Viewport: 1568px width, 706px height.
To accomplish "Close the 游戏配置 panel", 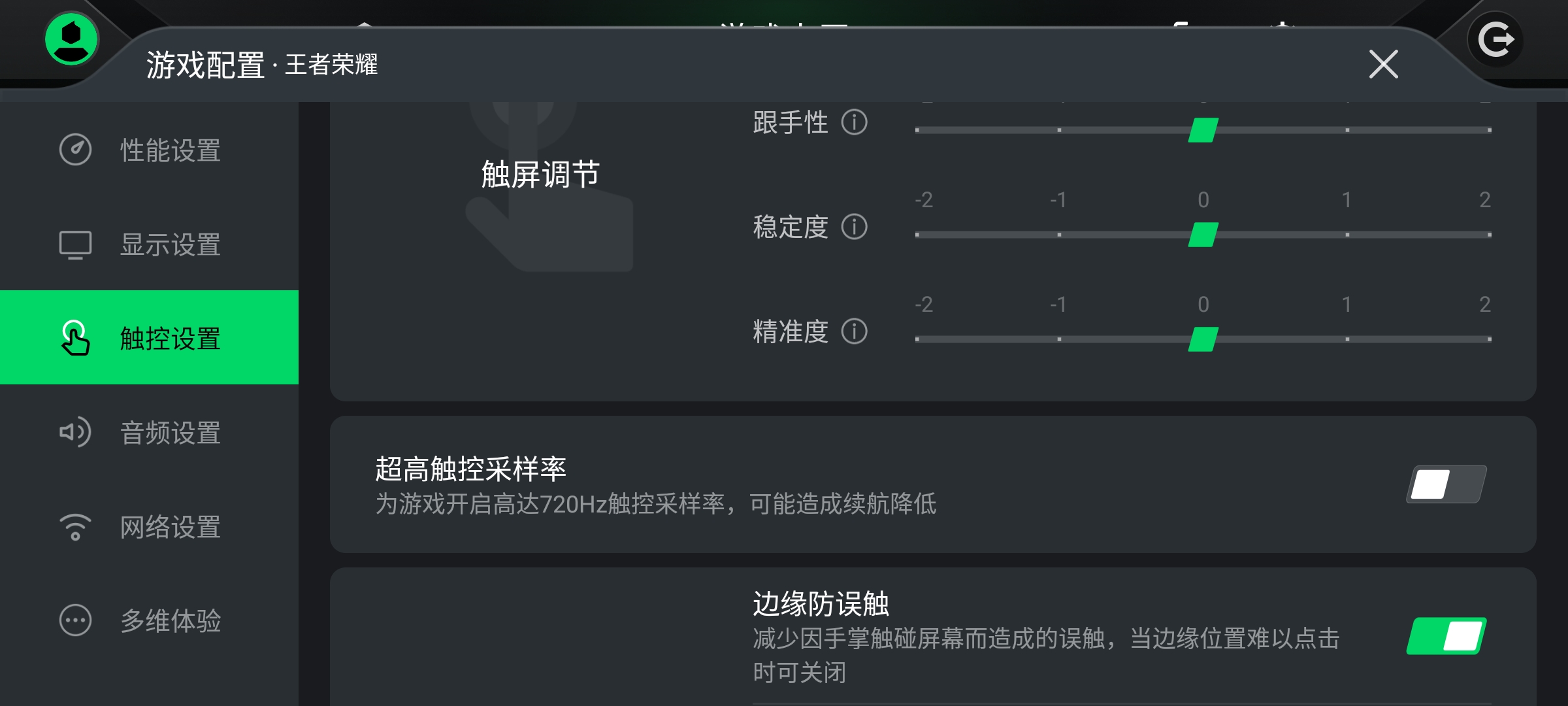I will click(1383, 64).
